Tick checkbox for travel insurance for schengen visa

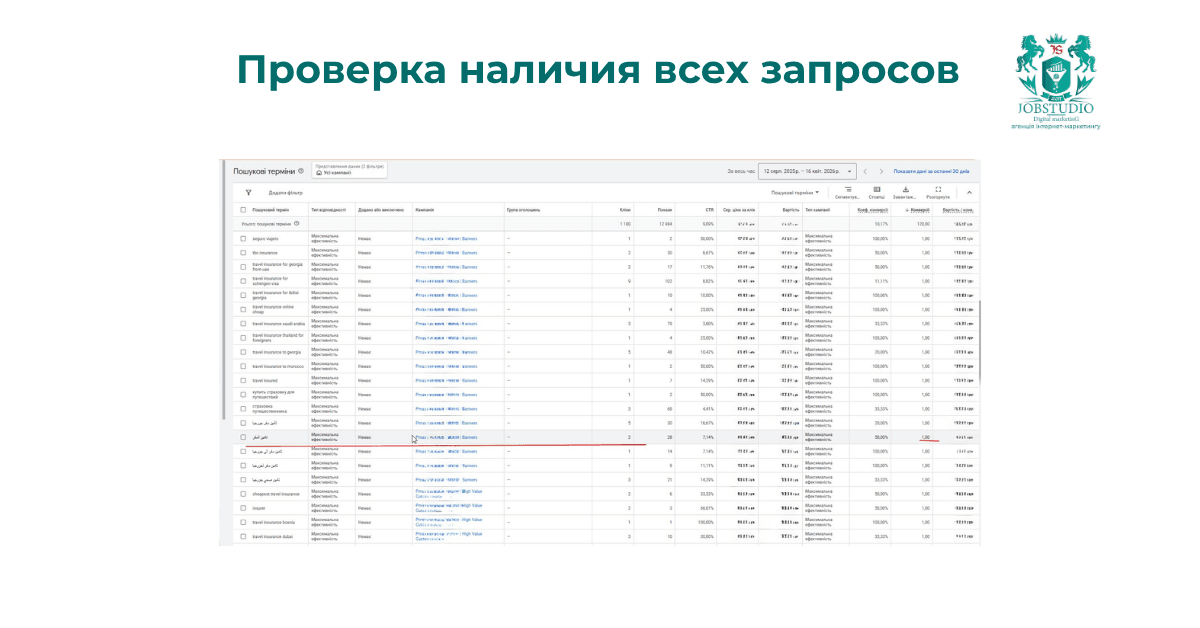pyautogui.click(x=243, y=281)
